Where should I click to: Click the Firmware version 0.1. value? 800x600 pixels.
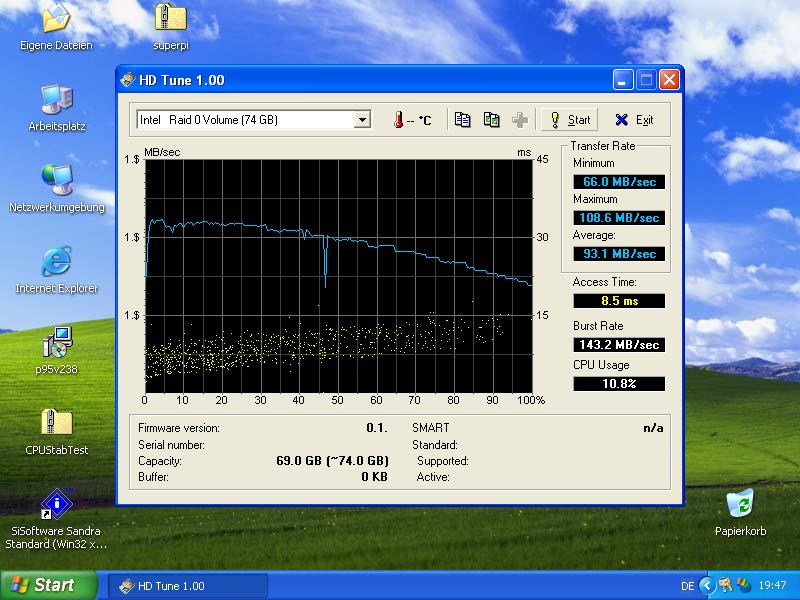[x=377, y=428]
